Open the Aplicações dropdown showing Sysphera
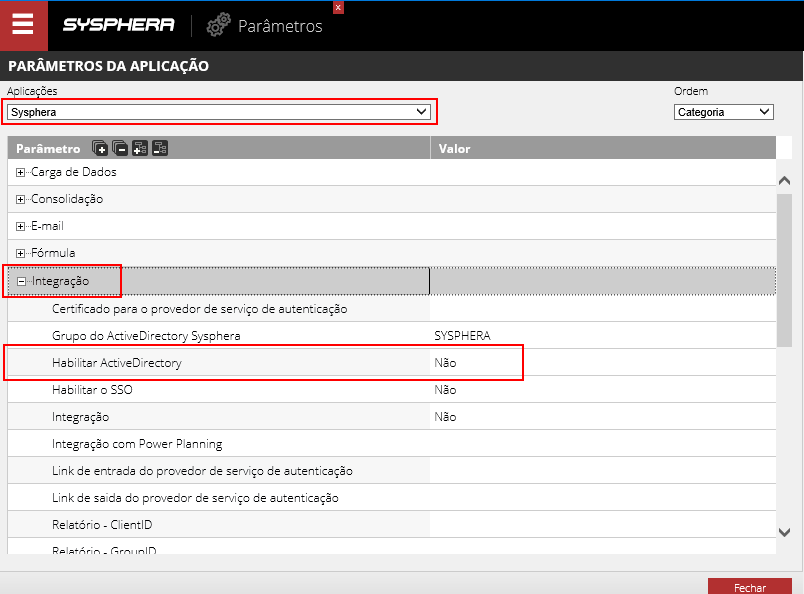This screenshot has height=594, width=804. (x=219, y=112)
